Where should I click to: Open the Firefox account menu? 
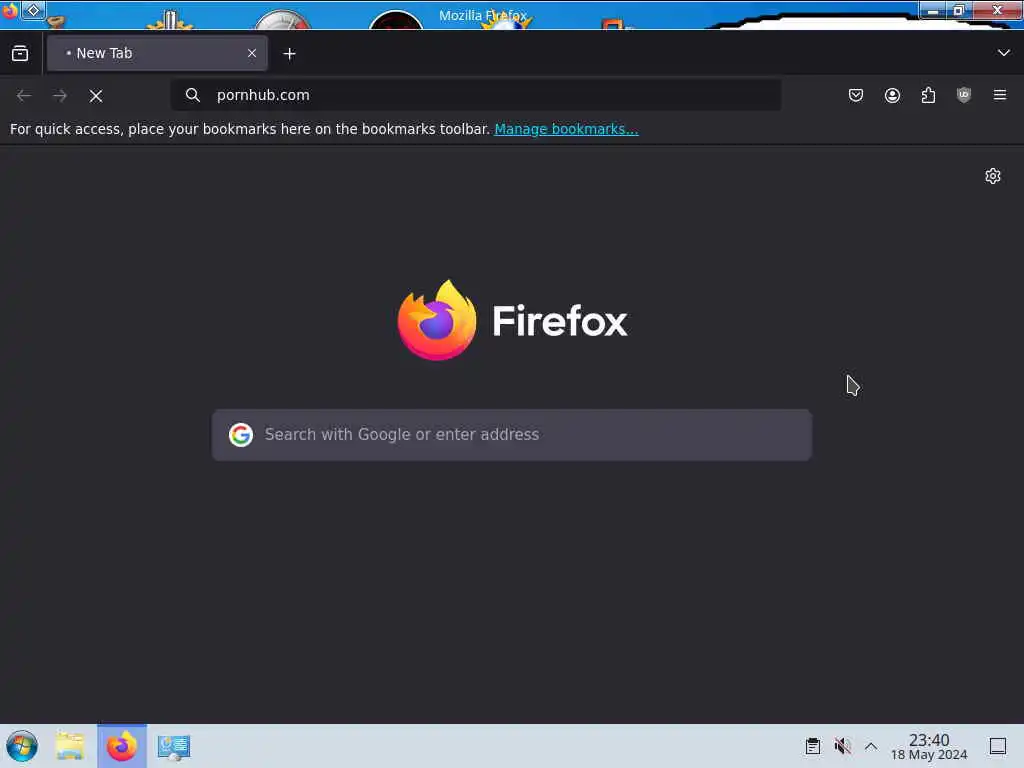click(892, 95)
